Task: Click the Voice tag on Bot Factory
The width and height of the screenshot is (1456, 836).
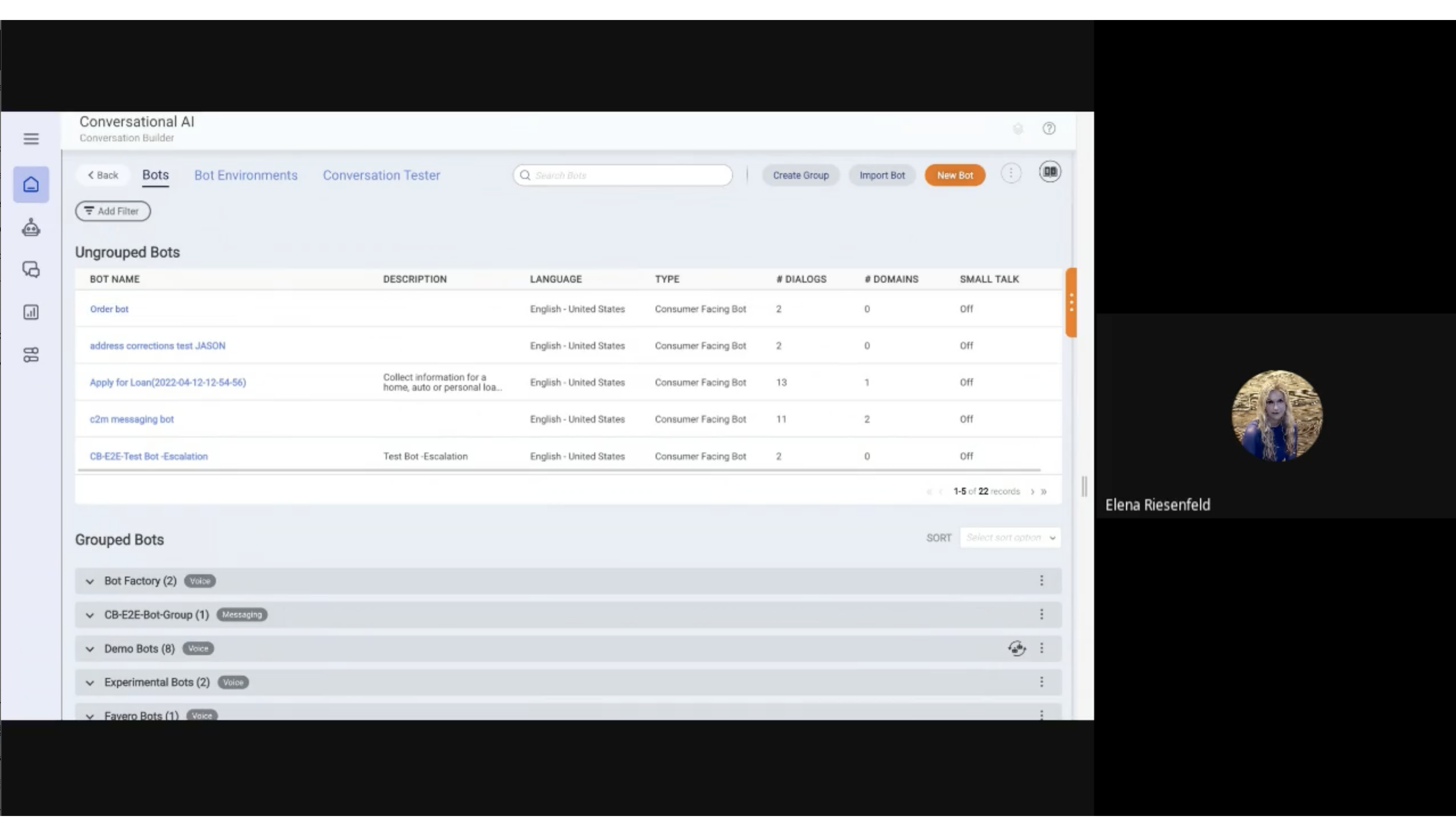Action: pyautogui.click(x=200, y=581)
